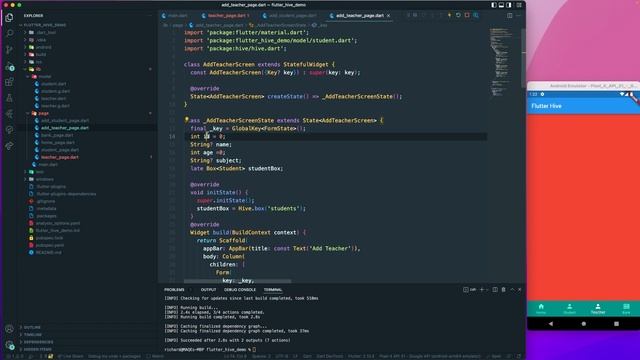The image size is (640, 360).
Task: Click the split editor icon
Action: click(x=510, y=16)
